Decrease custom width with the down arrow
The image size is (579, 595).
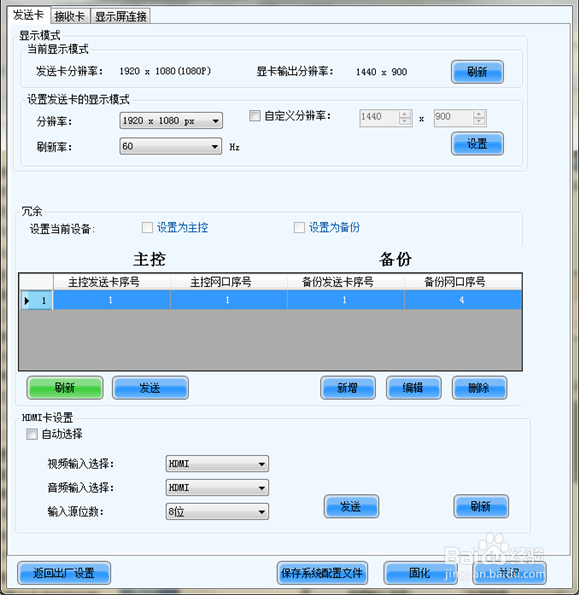click(405, 121)
